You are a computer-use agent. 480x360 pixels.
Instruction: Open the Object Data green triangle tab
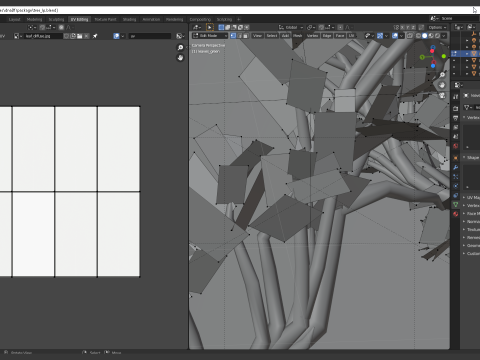pyautogui.click(x=455, y=204)
